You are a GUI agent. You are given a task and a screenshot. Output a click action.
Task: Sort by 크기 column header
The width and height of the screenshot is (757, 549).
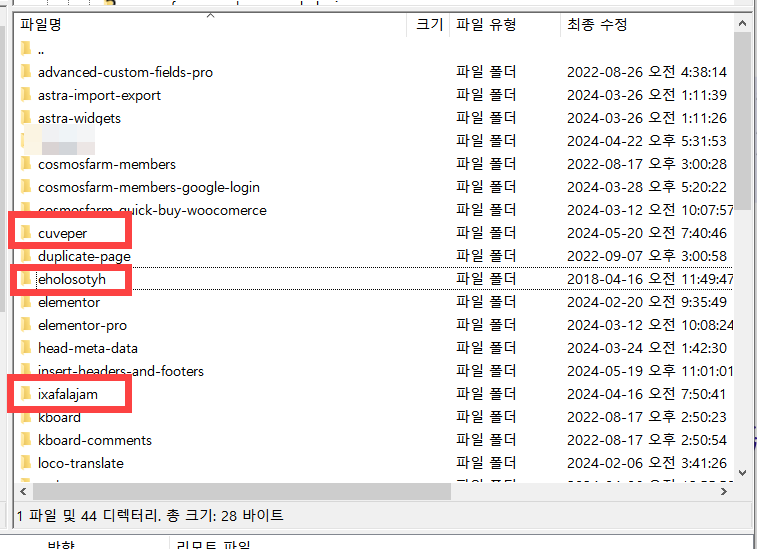[x=429, y=25]
